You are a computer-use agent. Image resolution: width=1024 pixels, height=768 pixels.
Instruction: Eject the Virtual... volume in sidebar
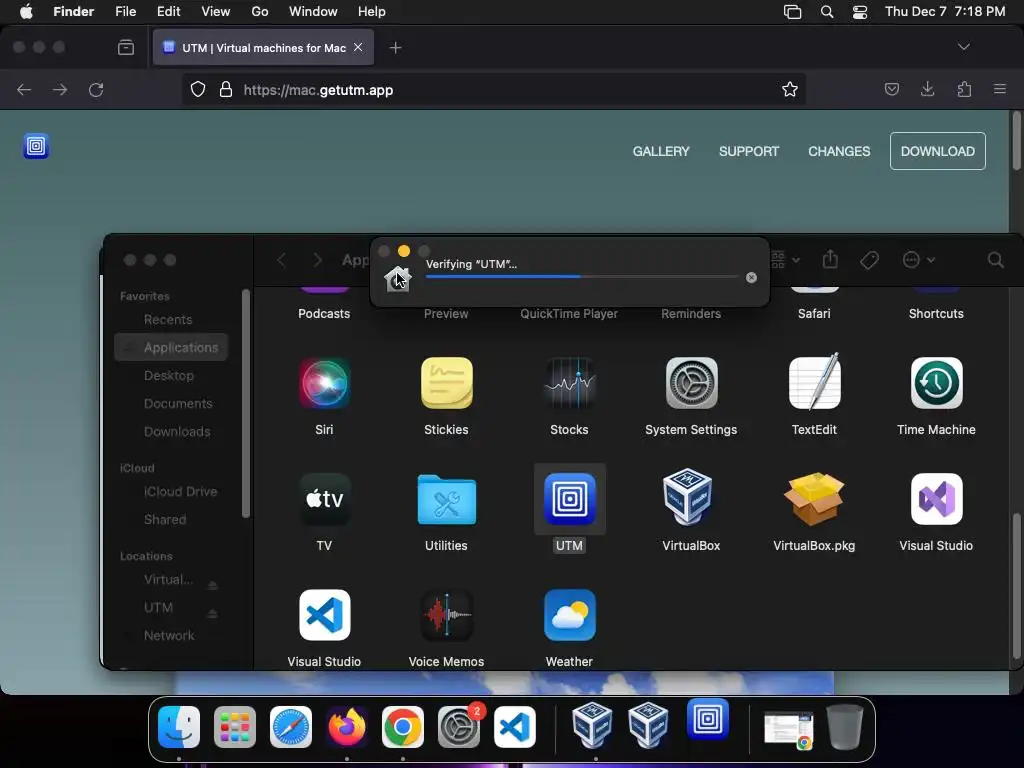[x=212, y=584]
